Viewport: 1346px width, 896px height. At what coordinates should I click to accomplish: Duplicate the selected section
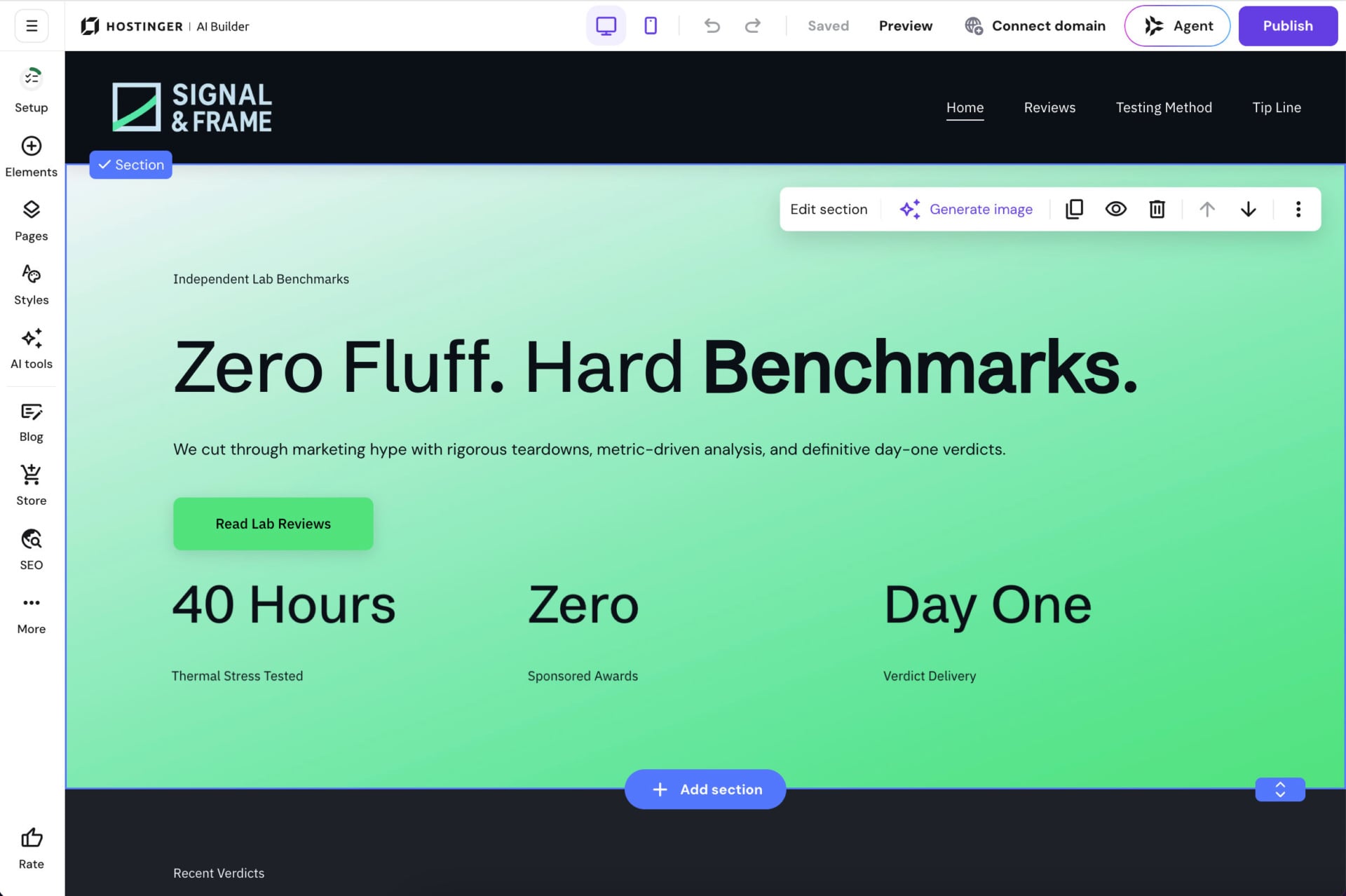click(x=1074, y=209)
